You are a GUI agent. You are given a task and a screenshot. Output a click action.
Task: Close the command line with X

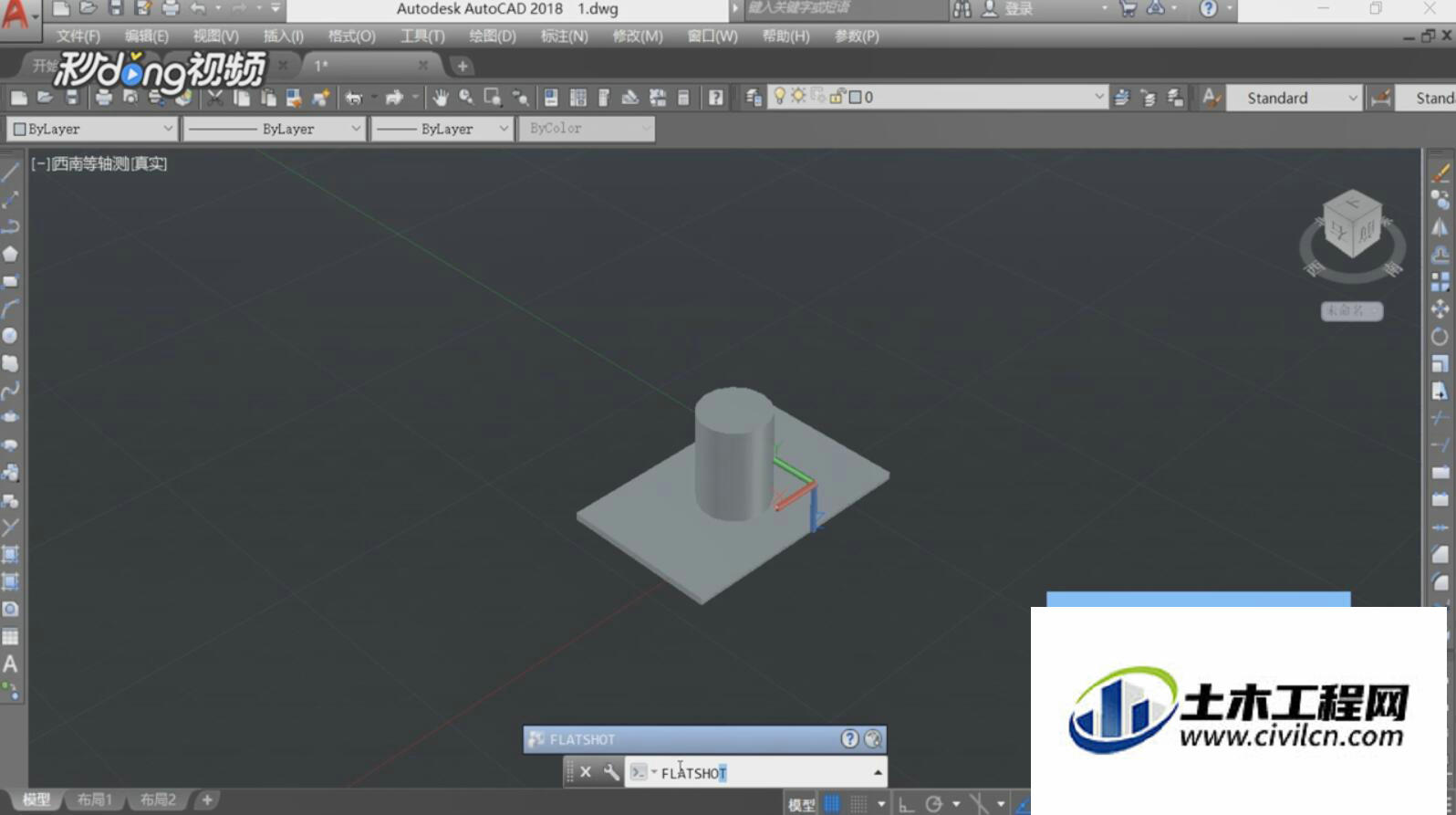586,772
